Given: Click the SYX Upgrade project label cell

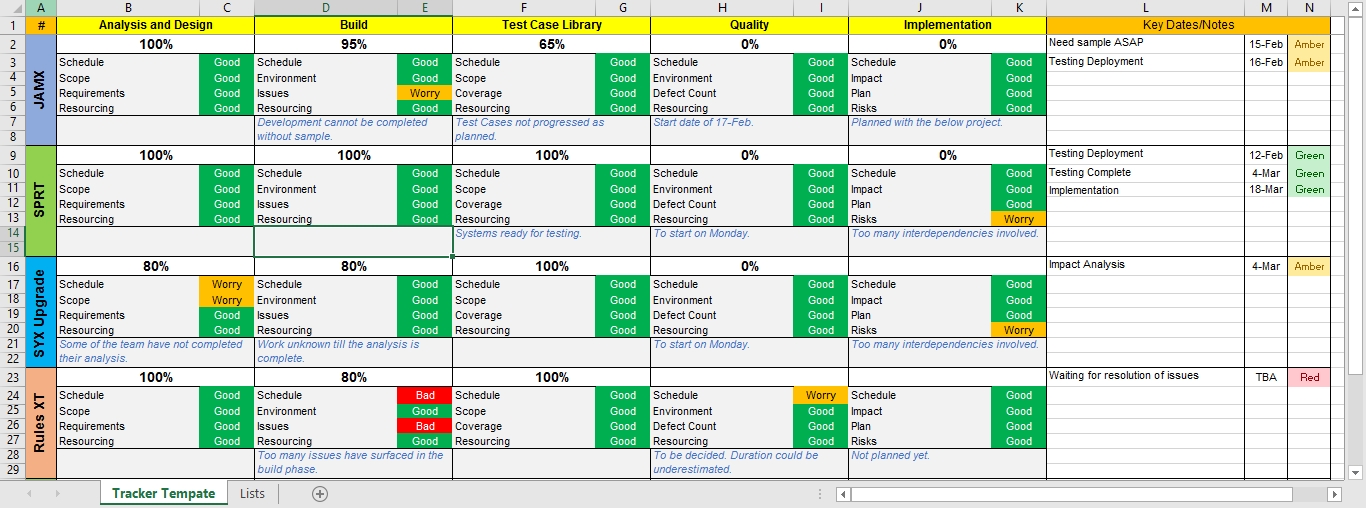Looking at the screenshot, I should click(x=41, y=312).
